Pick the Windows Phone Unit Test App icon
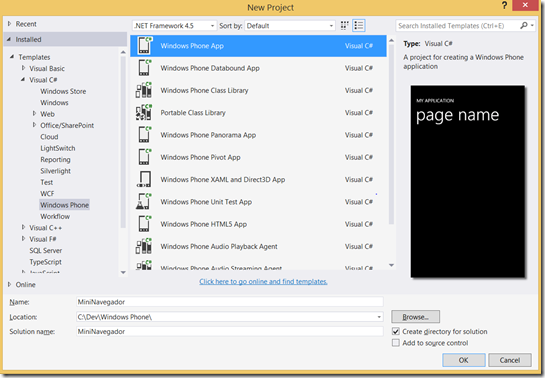Image resolution: width=545 pixels, height=378 pixels. pyautogui.click(x=144, y=202)
